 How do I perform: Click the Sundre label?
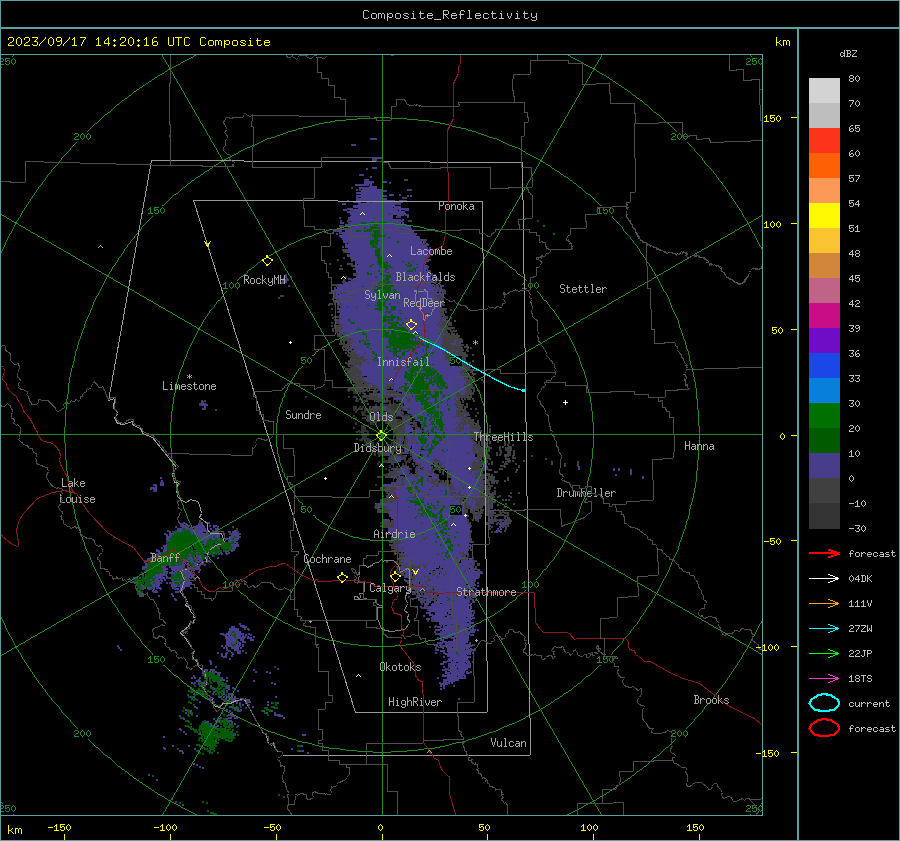tap(303, 414)
